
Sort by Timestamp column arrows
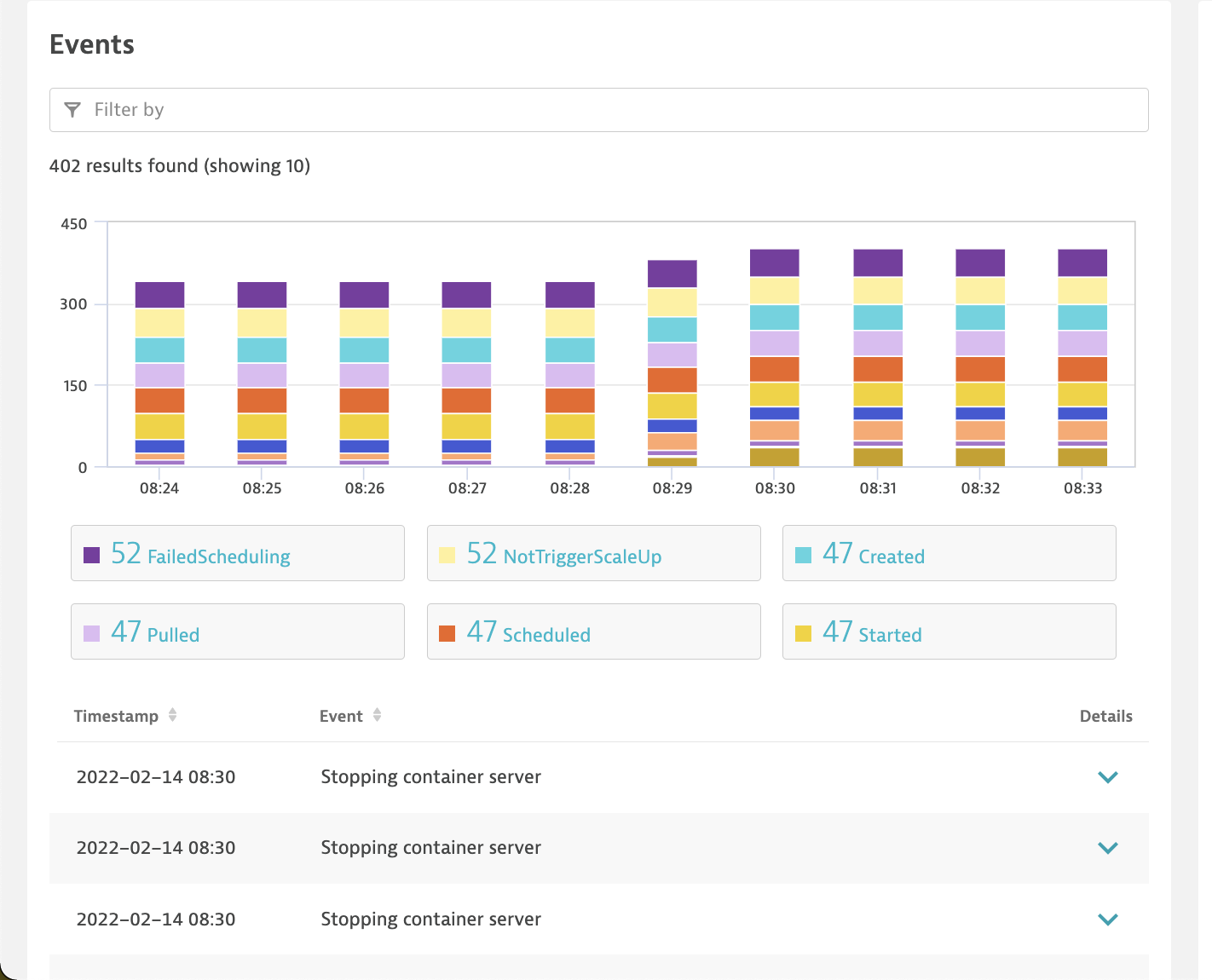[173, 715]
